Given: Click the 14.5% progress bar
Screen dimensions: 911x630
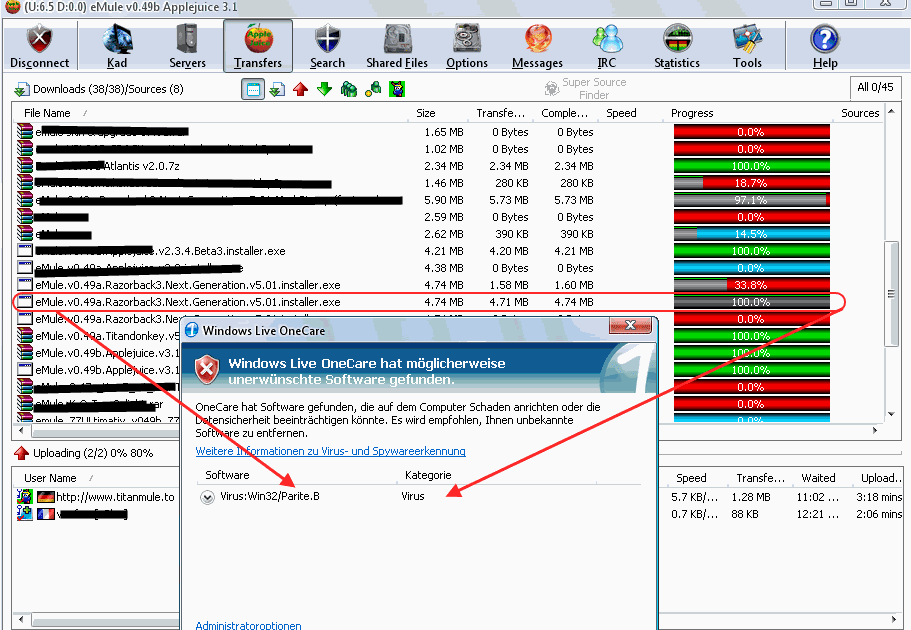Looking at the screenshot, I should tap(751, 234).
